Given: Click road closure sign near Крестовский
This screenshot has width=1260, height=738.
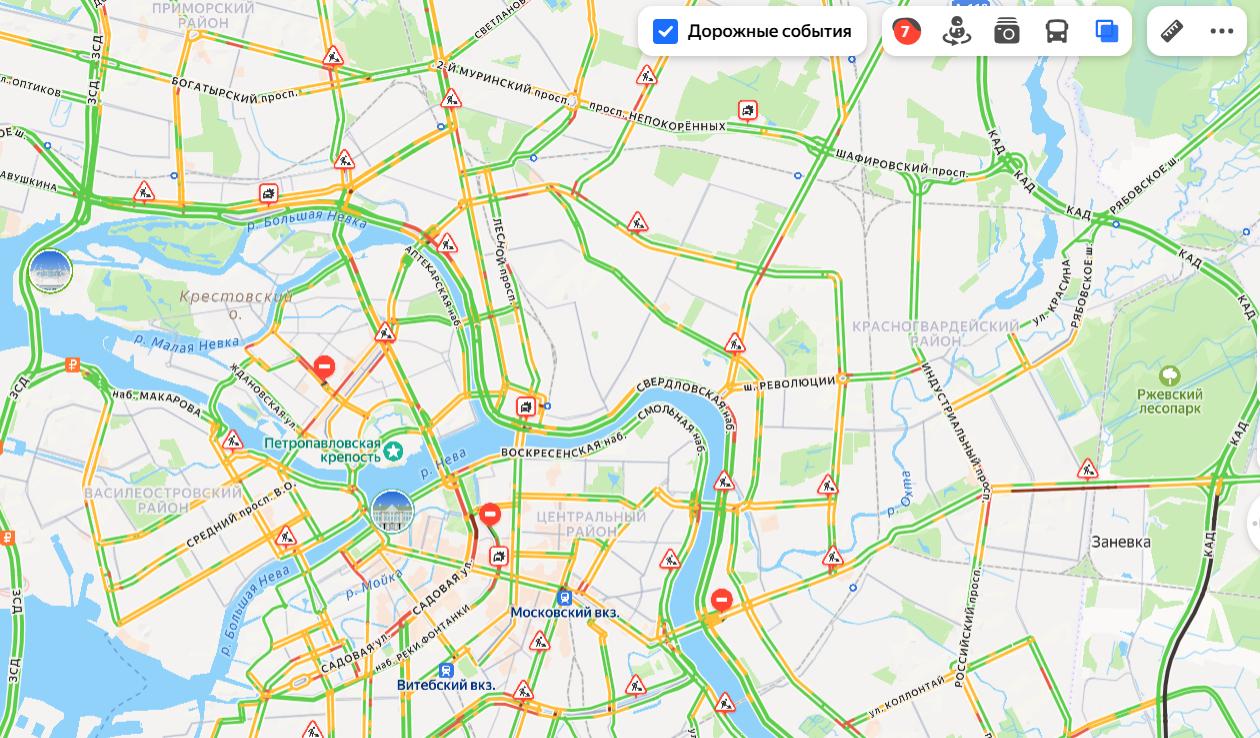Looking at the screenshot, I should 324,367.
